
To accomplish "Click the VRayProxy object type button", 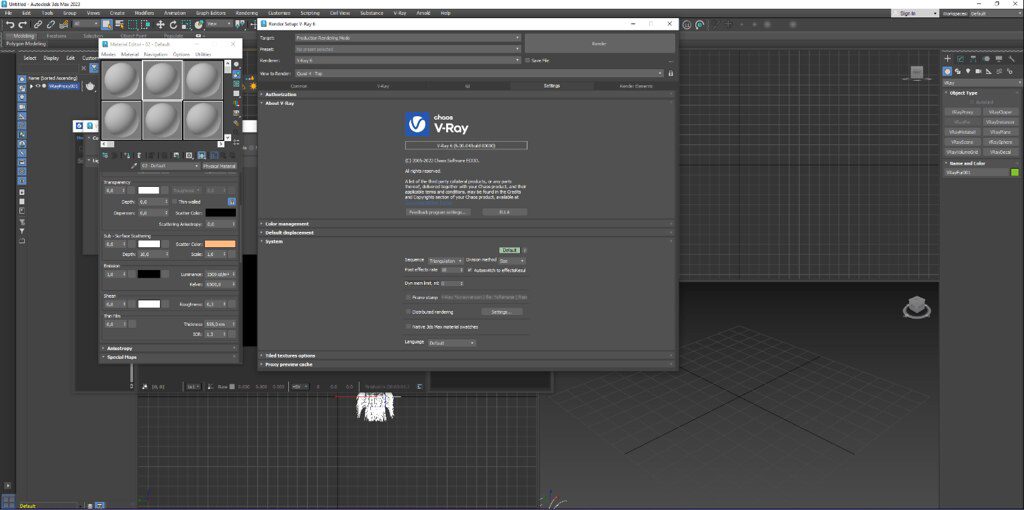I will tap(963, 112).
